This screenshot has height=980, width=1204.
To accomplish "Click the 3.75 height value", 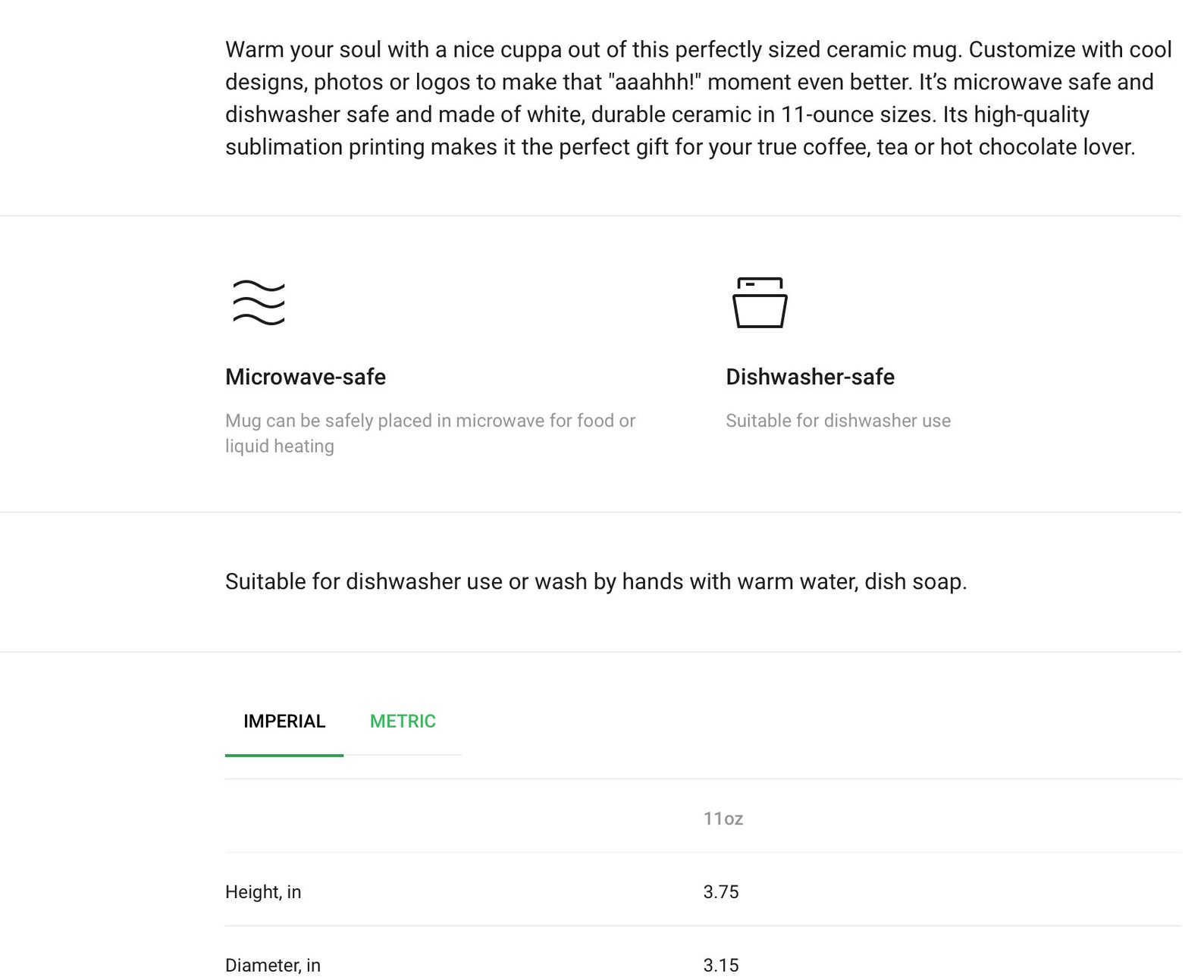I will [x=721, y=892].
